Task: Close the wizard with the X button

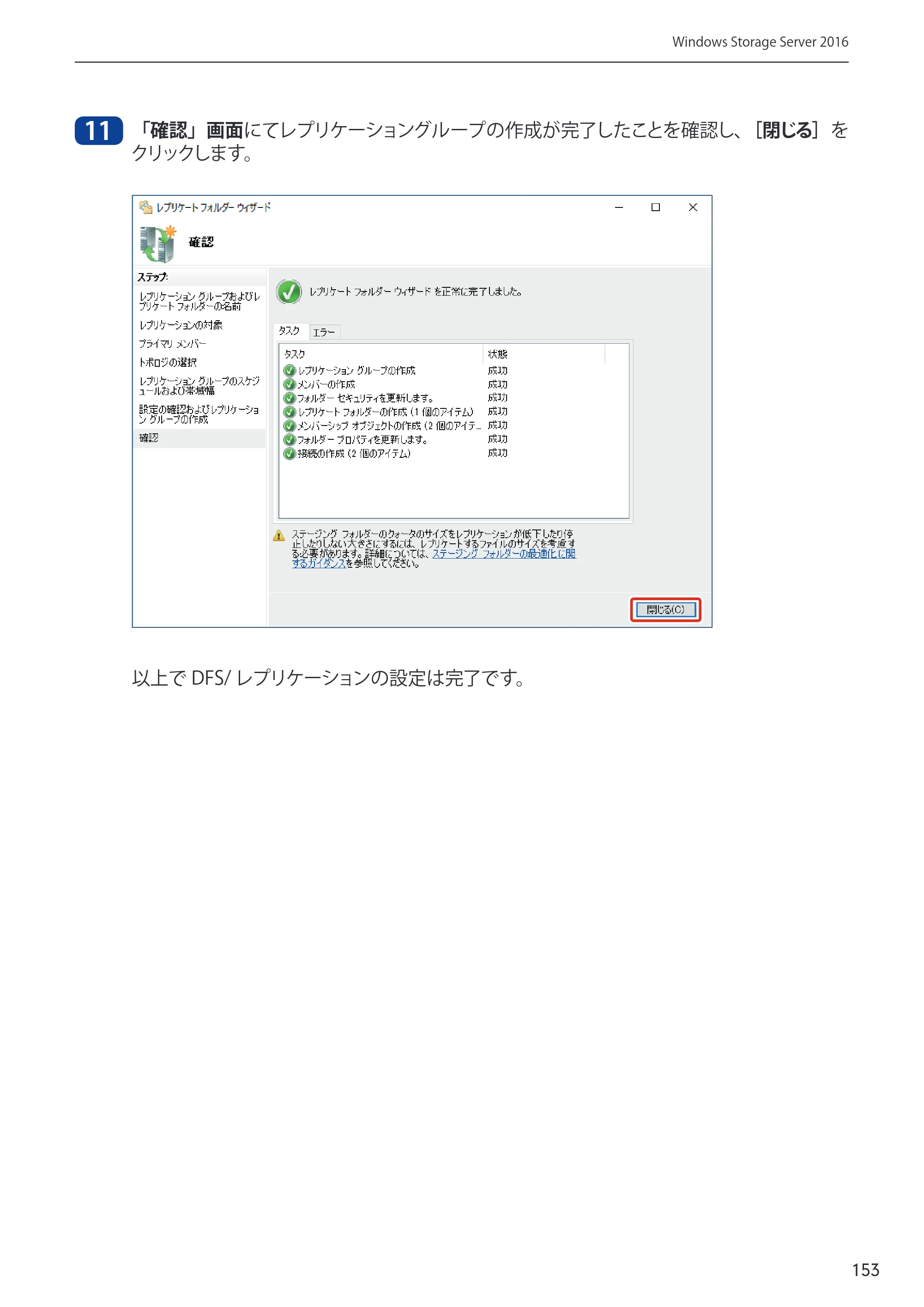Action: (x=693, y=208)
